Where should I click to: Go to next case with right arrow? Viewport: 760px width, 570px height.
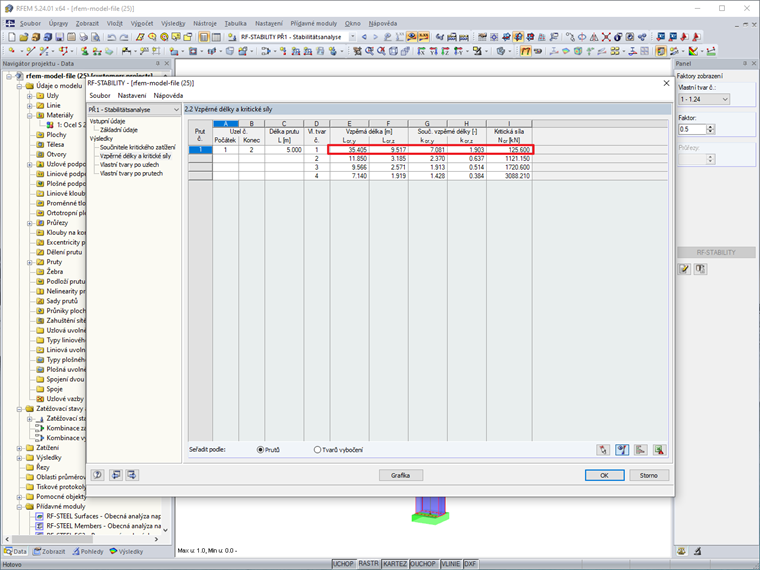pyautogui.click(x=375, y=37)
